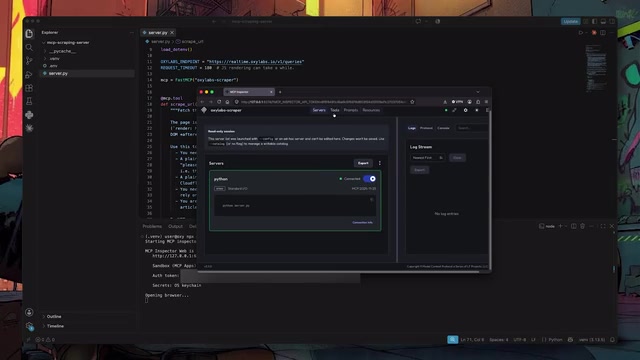Collapse the mcp-scraping-server folder
The height and width of the screenshot is (360, 640).
click(67, 42)
